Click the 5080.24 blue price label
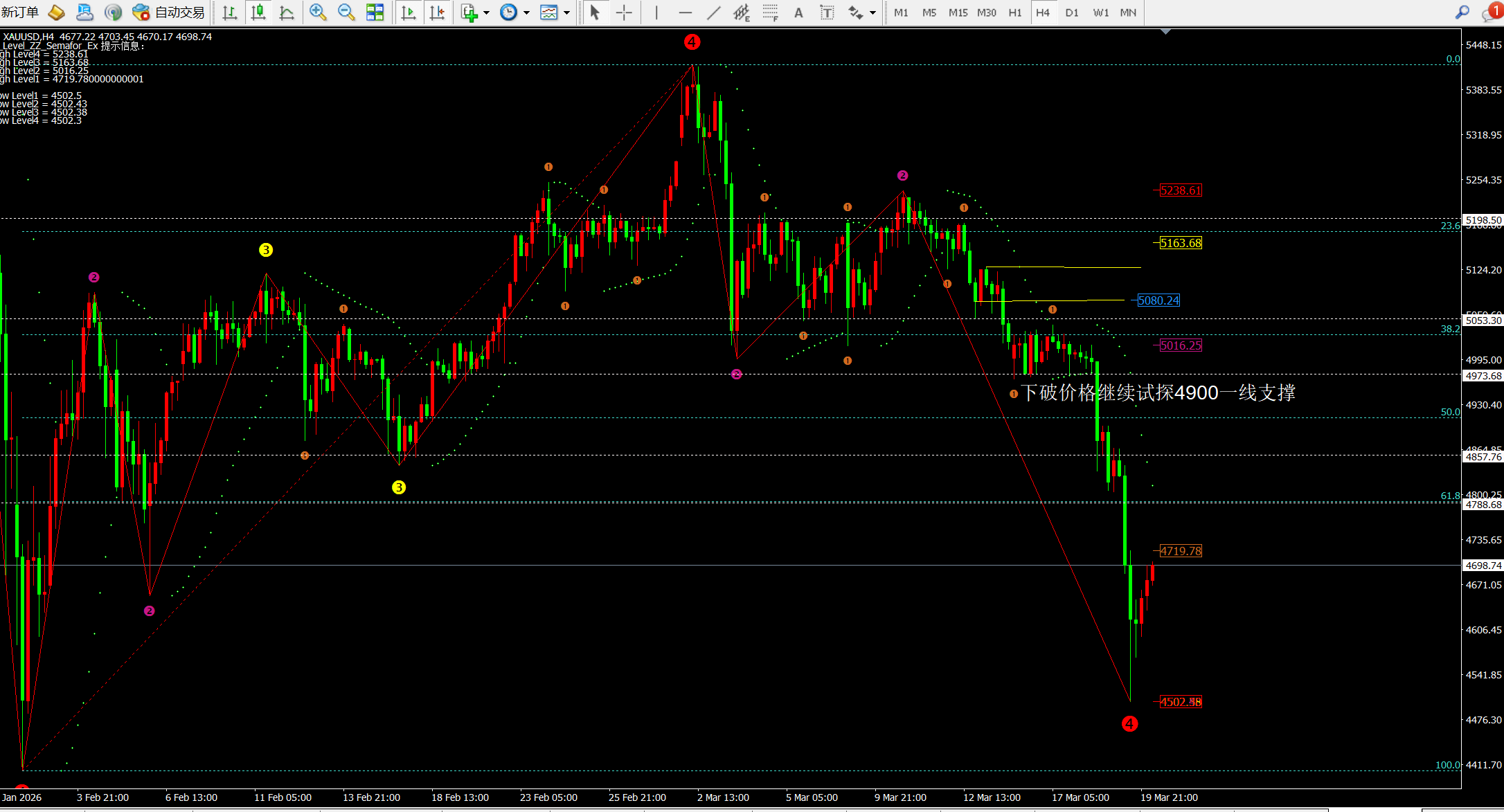1504x812 pixels. coord(1158,300)
